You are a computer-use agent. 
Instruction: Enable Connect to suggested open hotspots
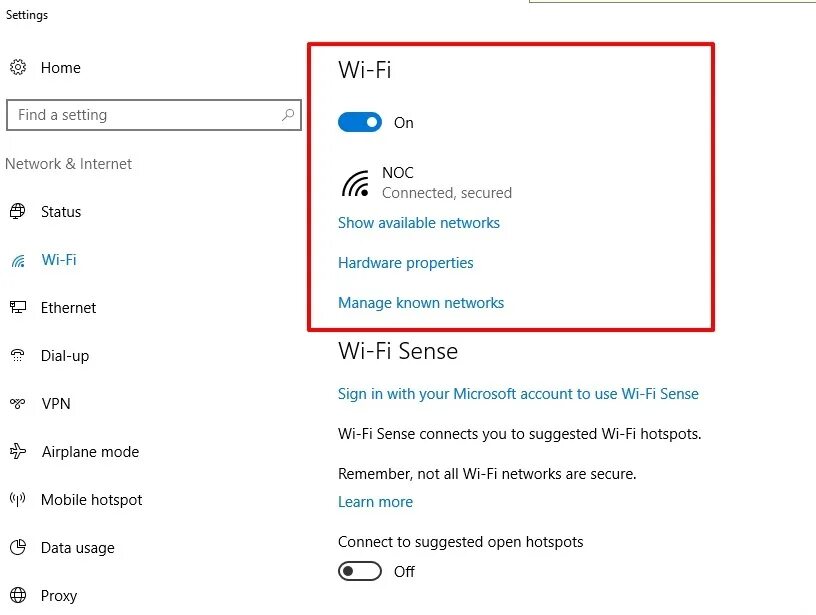[360, 572]
